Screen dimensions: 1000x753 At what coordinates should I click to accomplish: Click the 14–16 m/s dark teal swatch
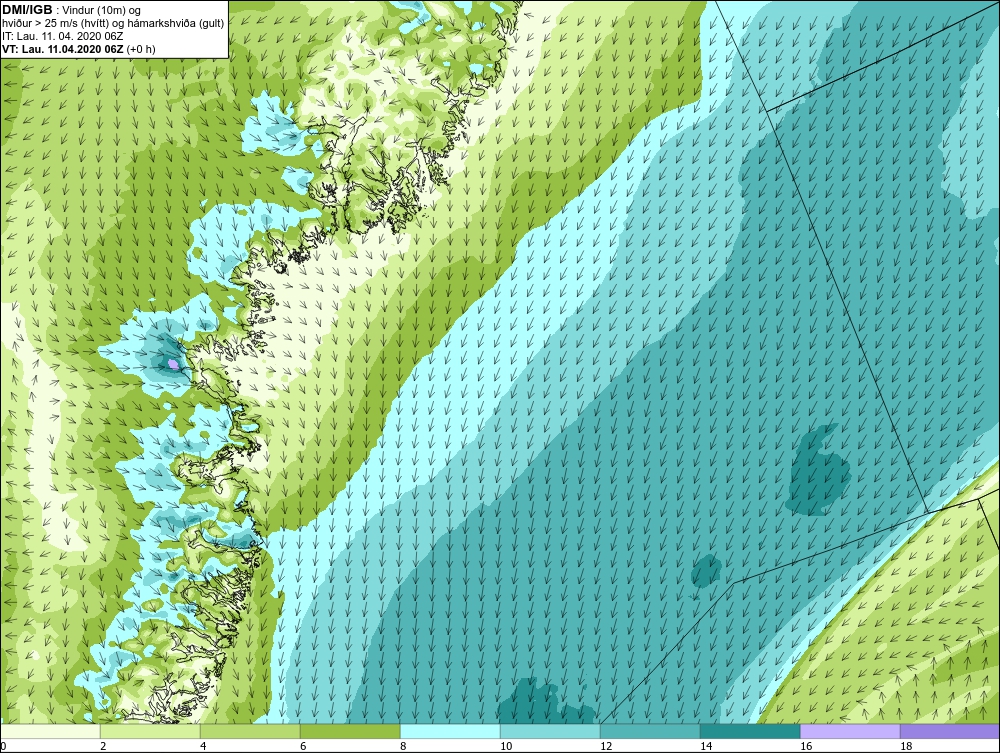coord(750,731)
